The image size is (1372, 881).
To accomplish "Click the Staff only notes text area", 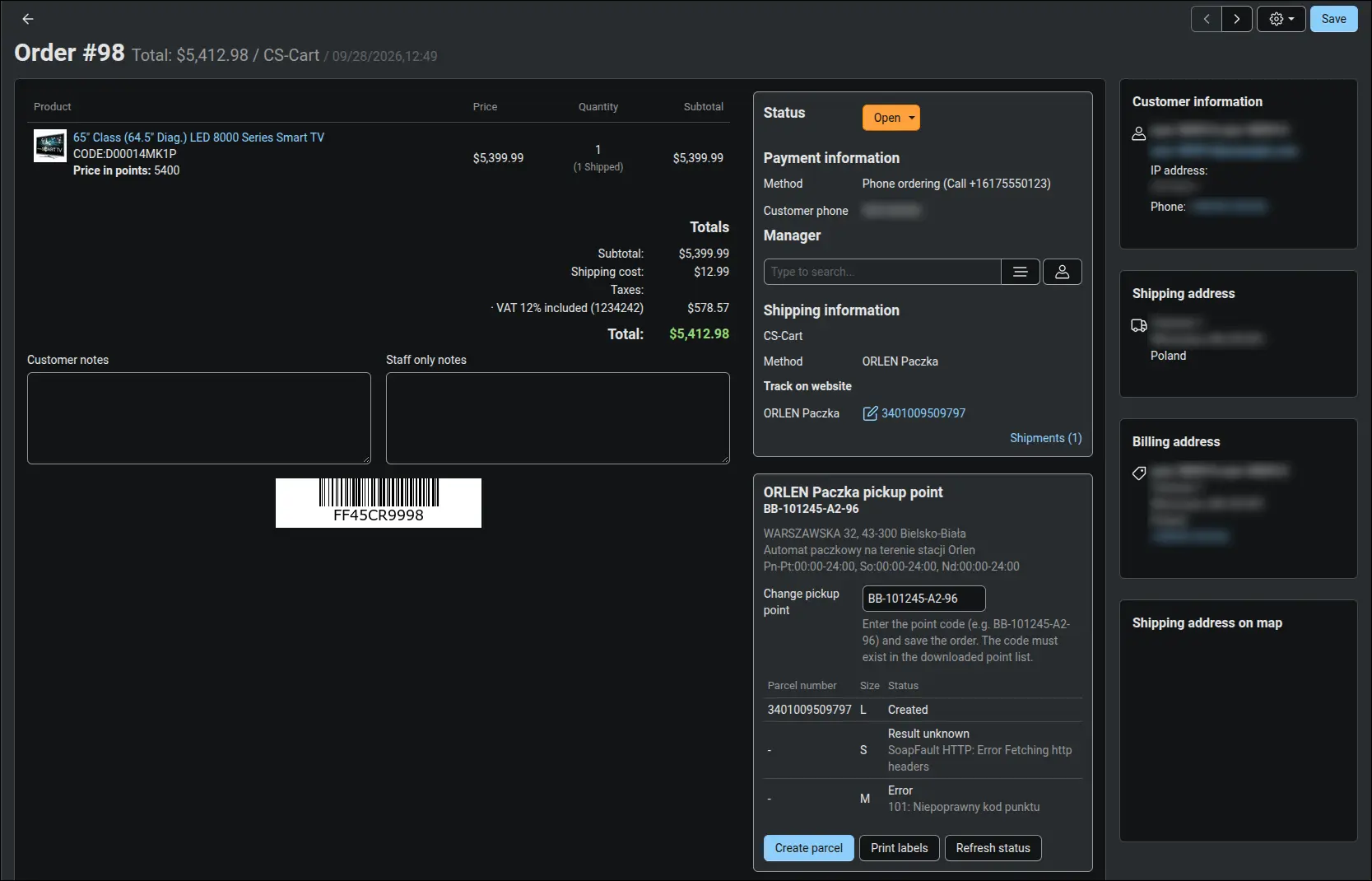I will (x=558, y=418).
